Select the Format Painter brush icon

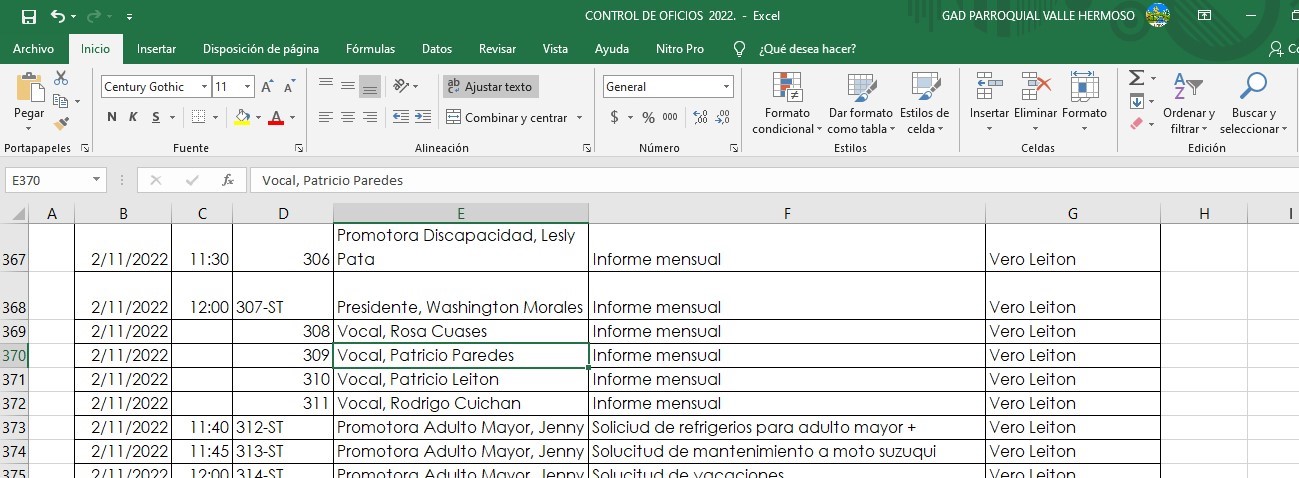pyautogui.click(x=61, y=124)
